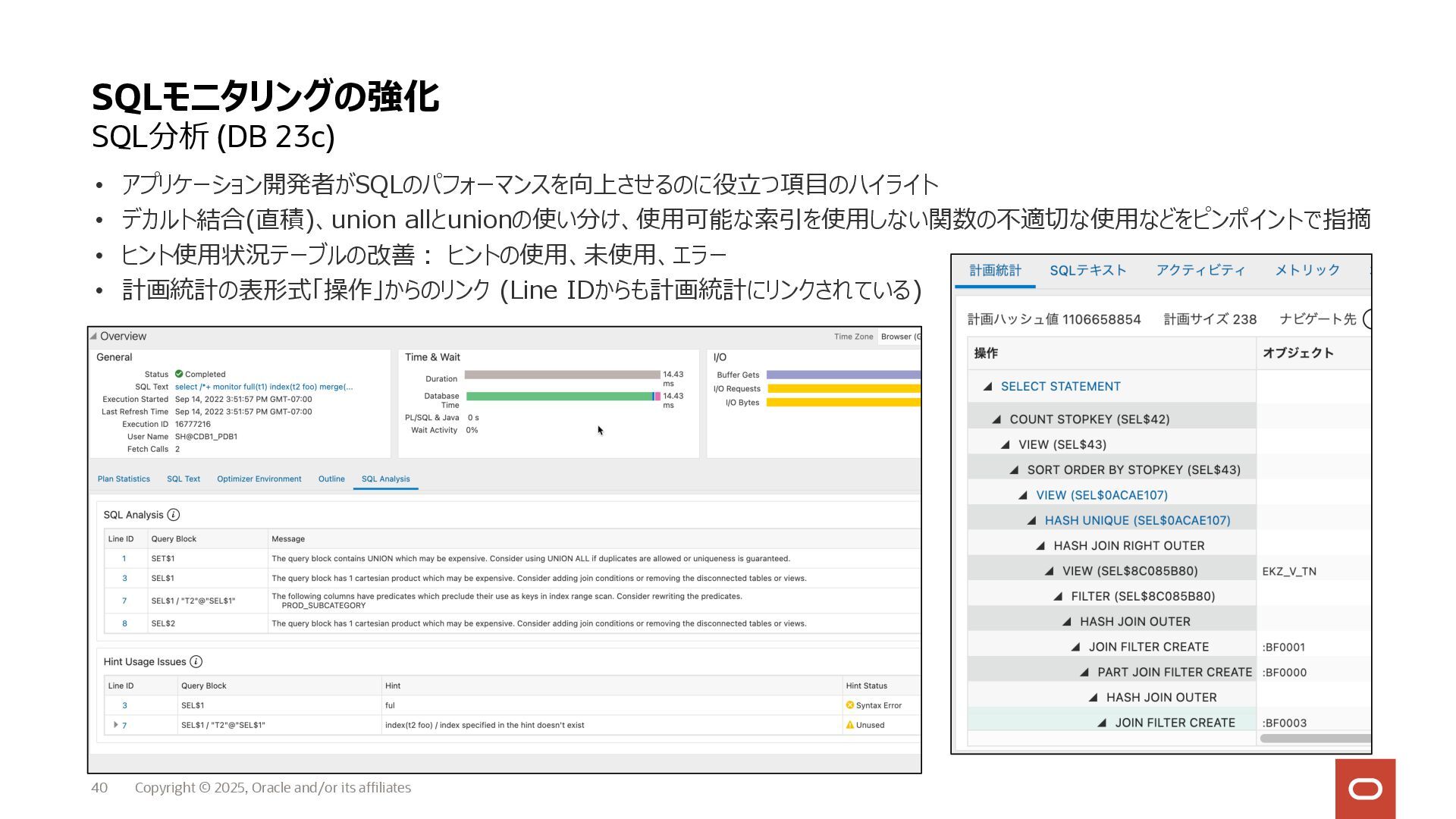The image size is (1456, 819).
Task: Select the SQL Analysis tab
Action: point(385,479)
